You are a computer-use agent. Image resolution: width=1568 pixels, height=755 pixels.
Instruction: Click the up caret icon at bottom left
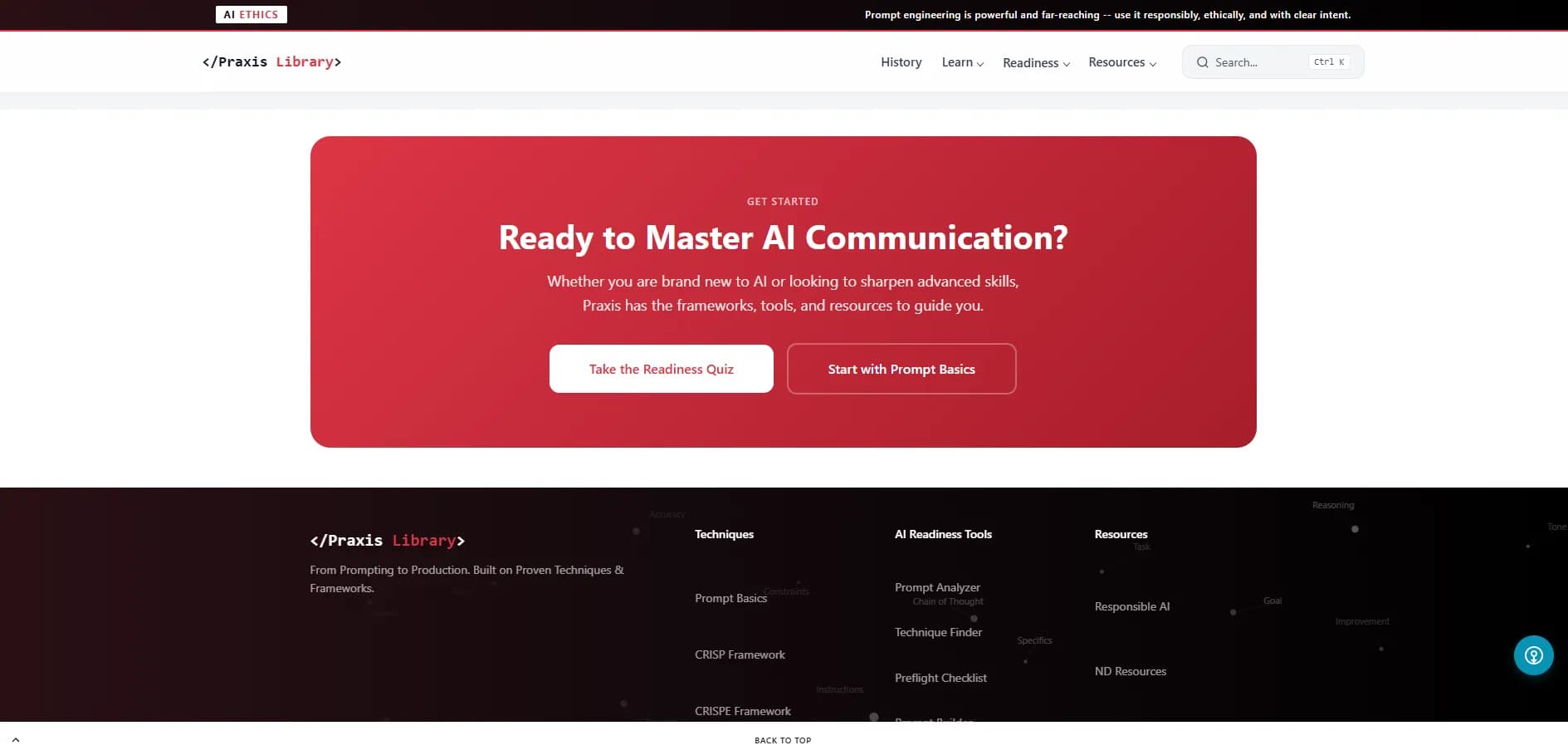point(16,739)
